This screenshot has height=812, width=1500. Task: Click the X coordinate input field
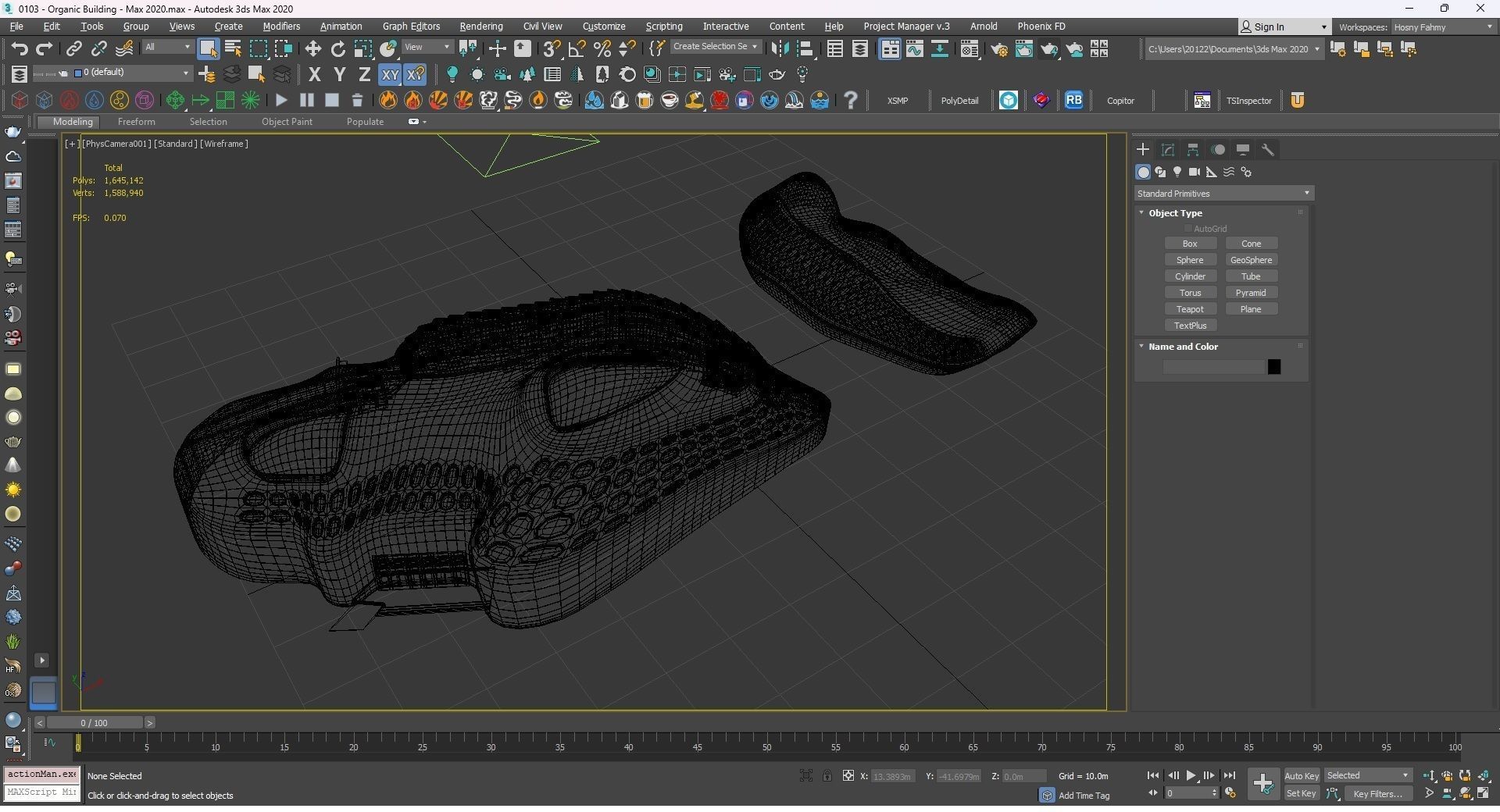892,776
